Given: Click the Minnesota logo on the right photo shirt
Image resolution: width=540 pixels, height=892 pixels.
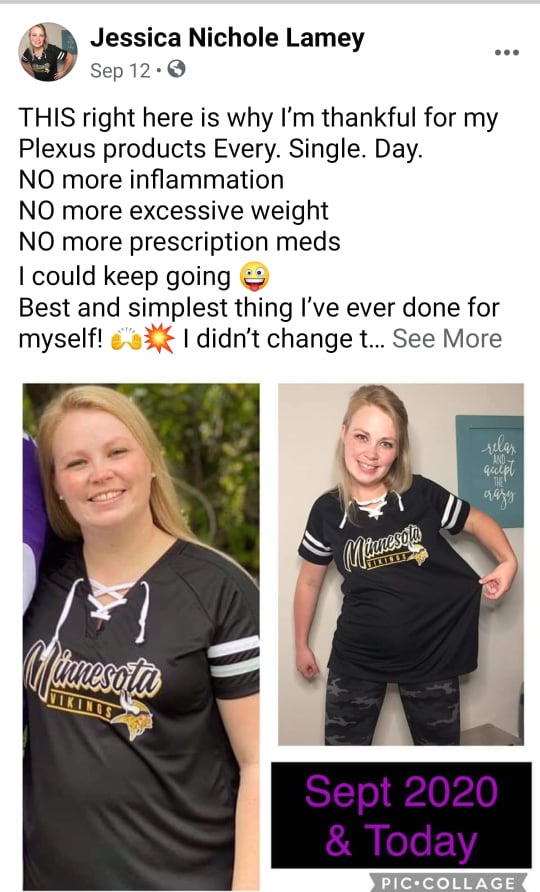Looking at the screenshot, I should [385, 548].
